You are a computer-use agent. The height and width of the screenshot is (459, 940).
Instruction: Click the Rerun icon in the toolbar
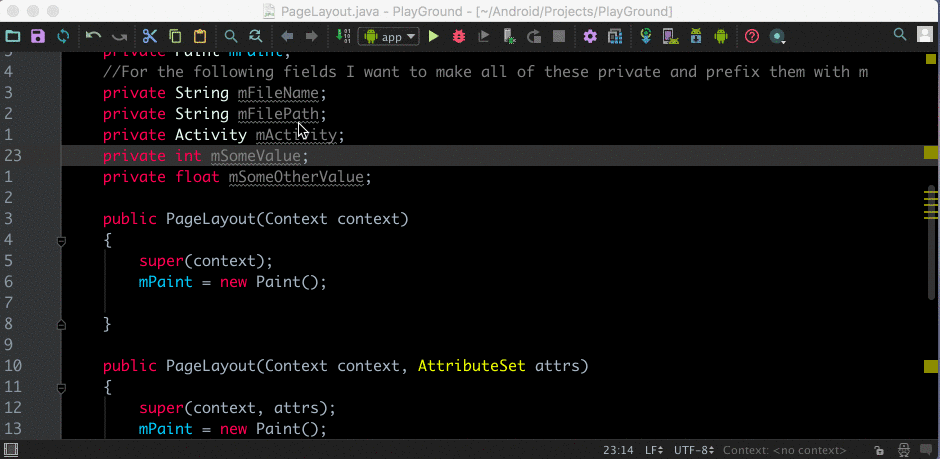534,37
